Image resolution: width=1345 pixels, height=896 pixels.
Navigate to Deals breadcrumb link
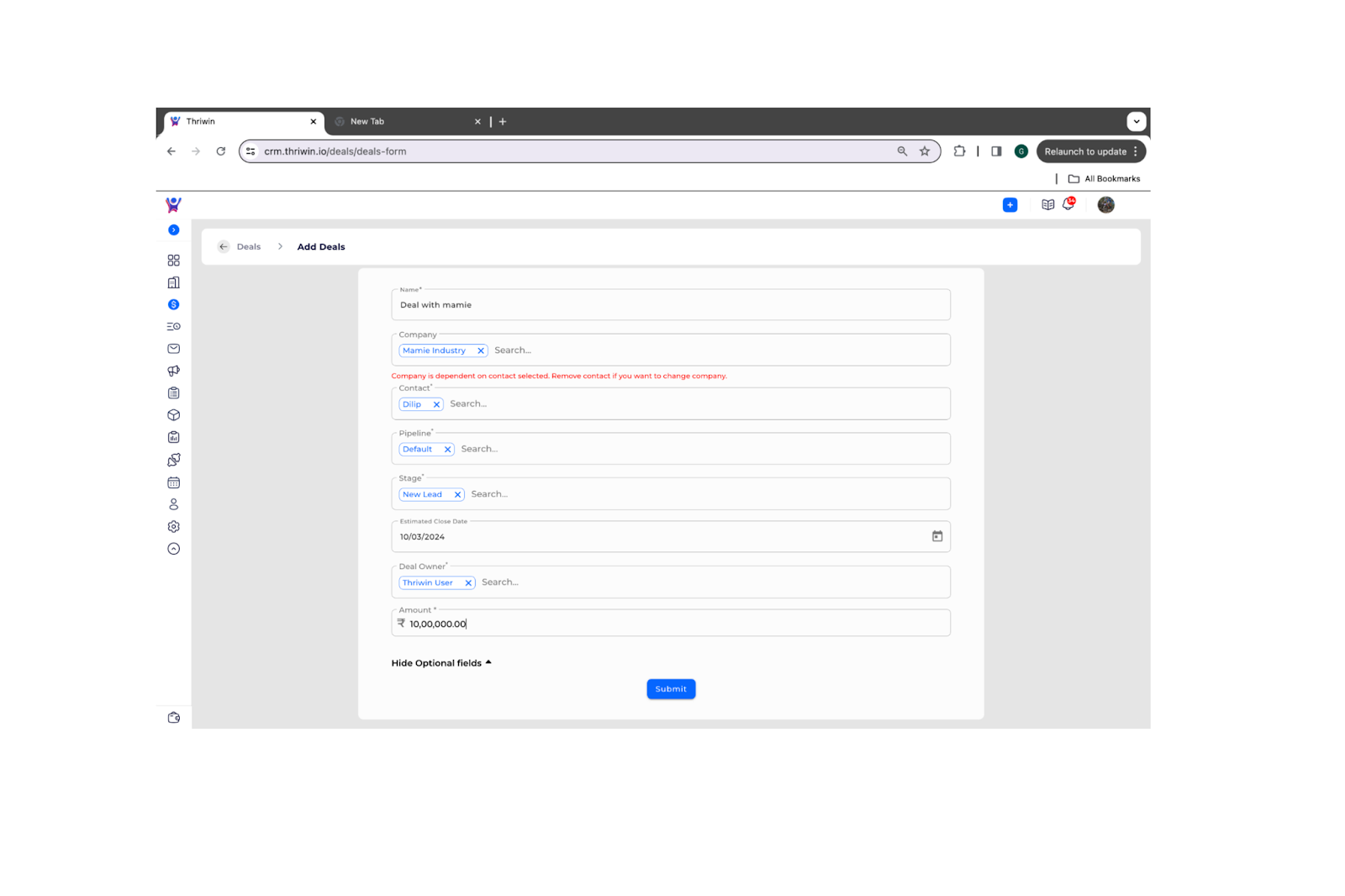pyautogui.click(x=249, y=247)
